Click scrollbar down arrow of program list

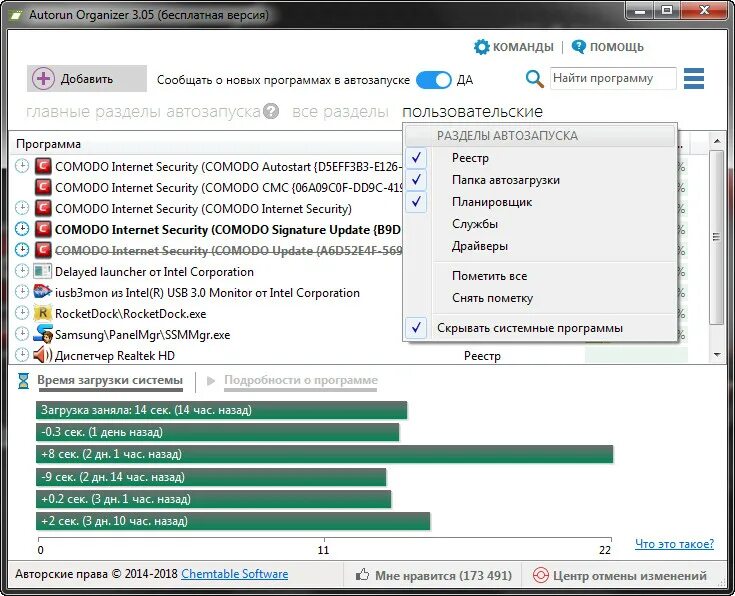coord(717,355)
